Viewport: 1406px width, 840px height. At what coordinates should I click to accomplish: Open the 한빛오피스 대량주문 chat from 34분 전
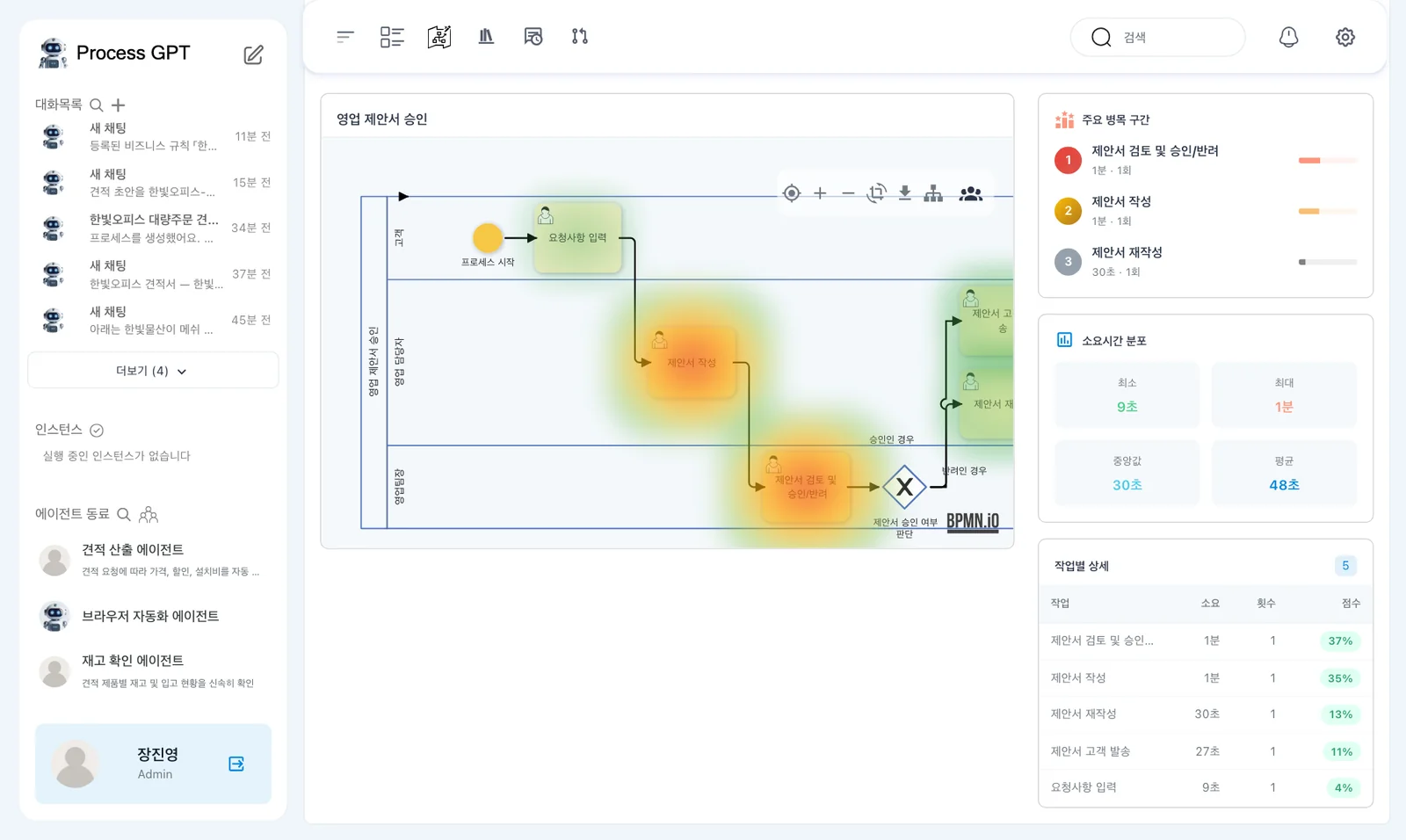click(154, 228)
